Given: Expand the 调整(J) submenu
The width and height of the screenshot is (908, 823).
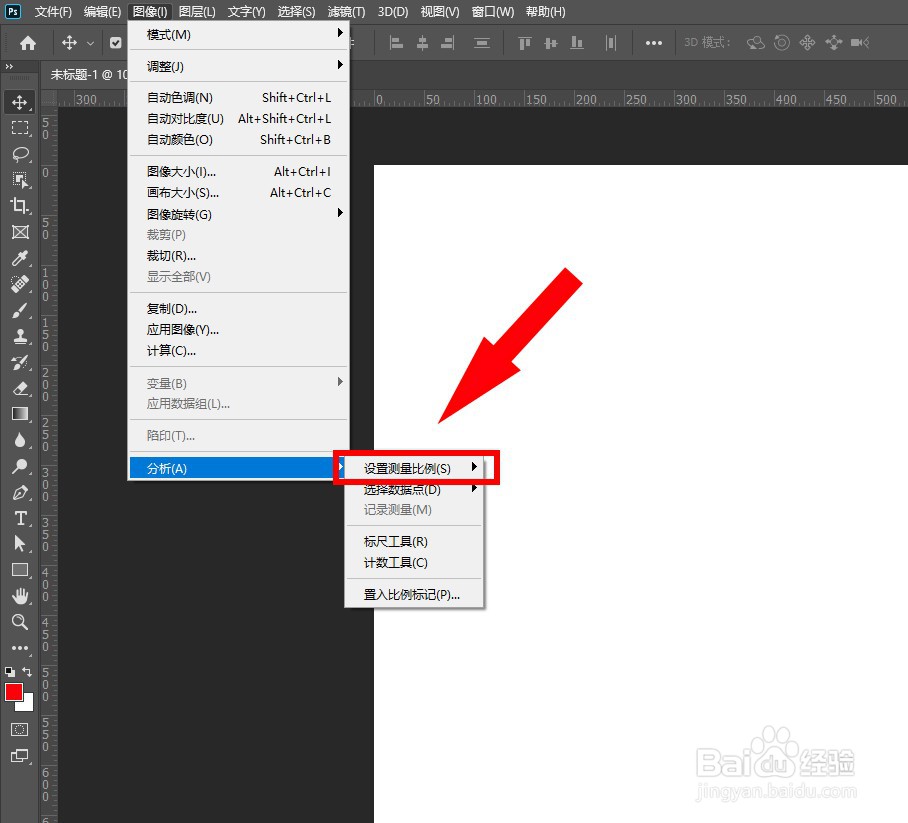Looking at the screenshot, I should point(239,66).
